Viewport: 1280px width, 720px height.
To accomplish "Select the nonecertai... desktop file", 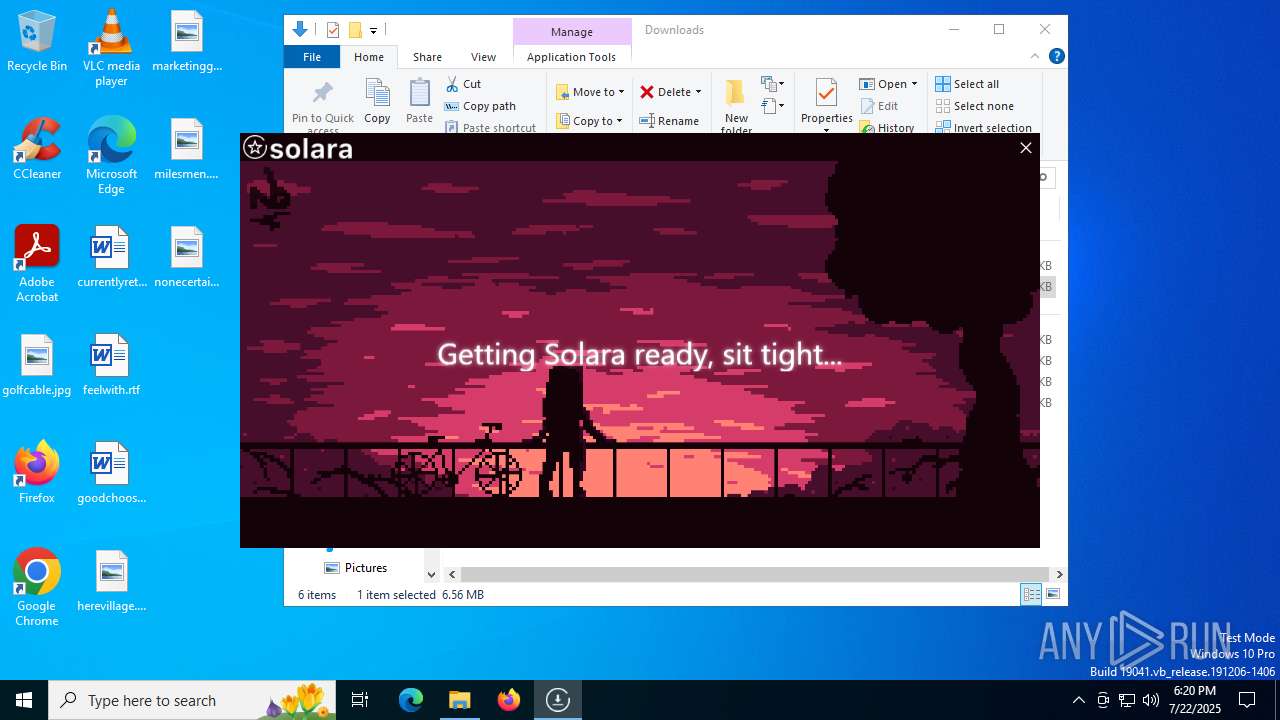I will pos(187,257).
